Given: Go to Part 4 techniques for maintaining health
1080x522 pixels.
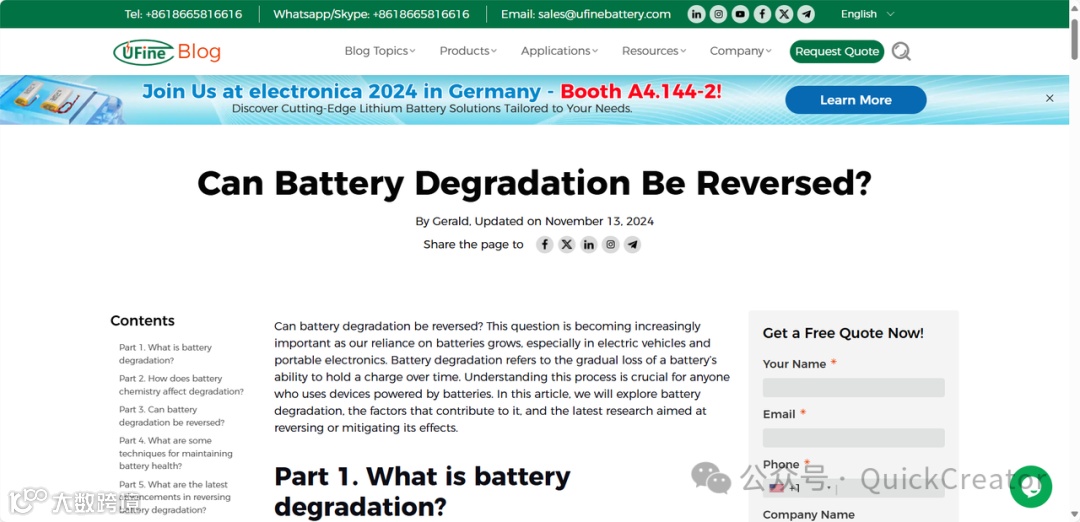Looking at the screenshot, I should (x=176, y=453).
